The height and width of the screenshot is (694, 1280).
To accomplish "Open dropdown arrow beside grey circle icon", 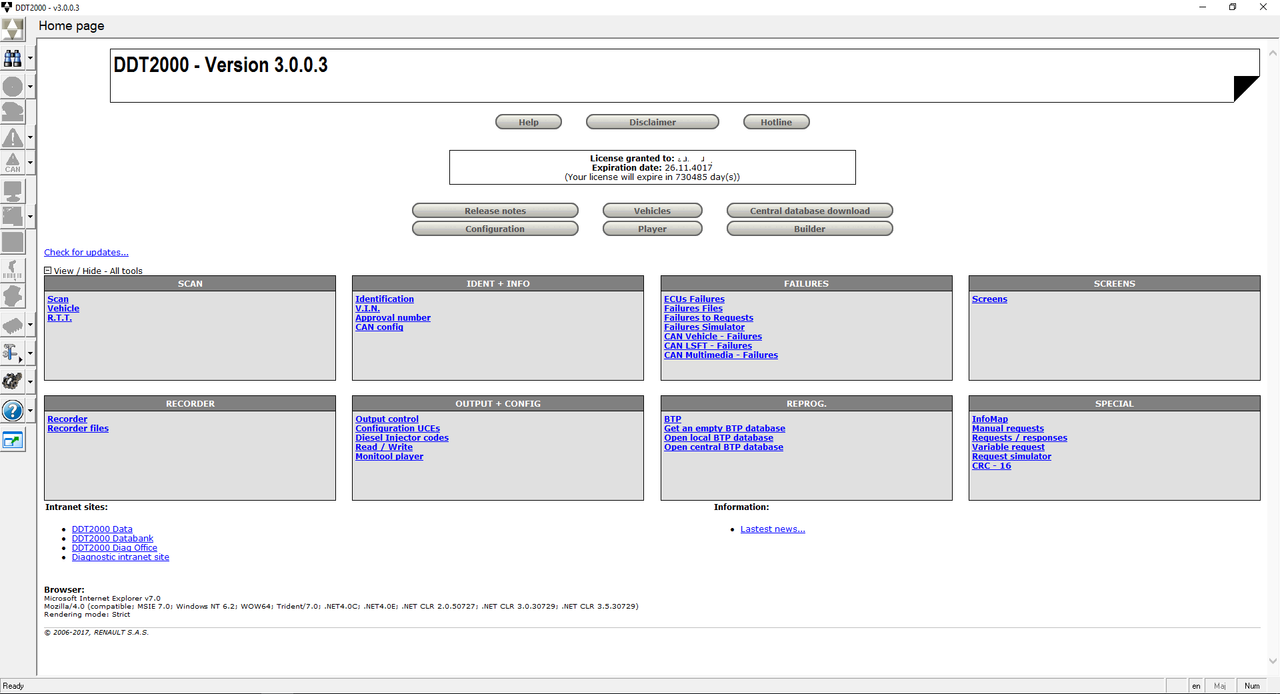I will click(30, 86).
